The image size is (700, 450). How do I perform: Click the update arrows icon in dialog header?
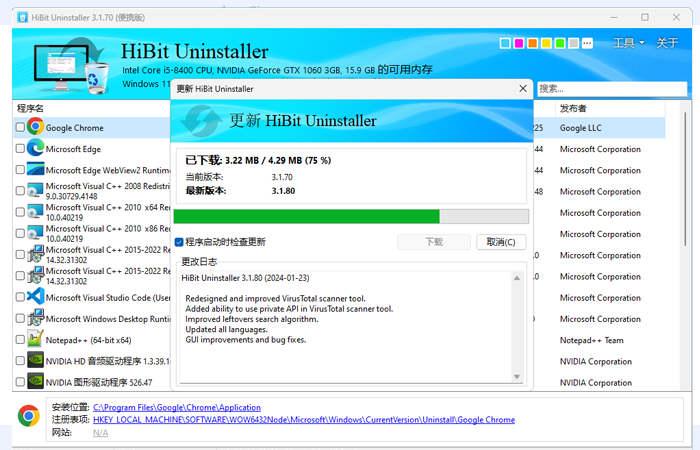pyautogui.click(x=201, y=121)
